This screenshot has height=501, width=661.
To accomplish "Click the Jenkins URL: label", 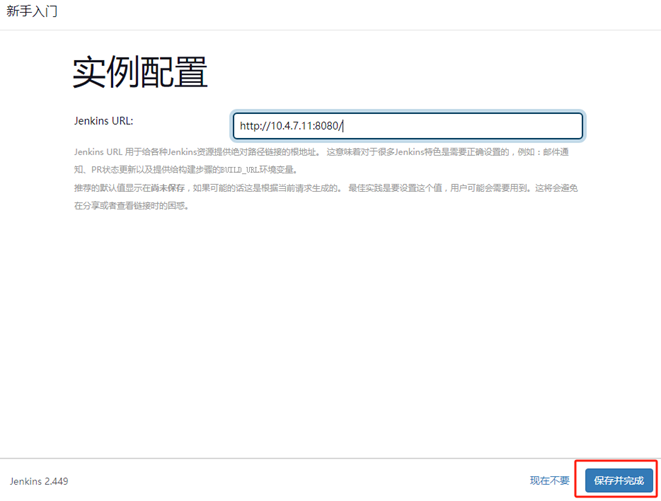I will pyautogui.click(x=104, y=121).
